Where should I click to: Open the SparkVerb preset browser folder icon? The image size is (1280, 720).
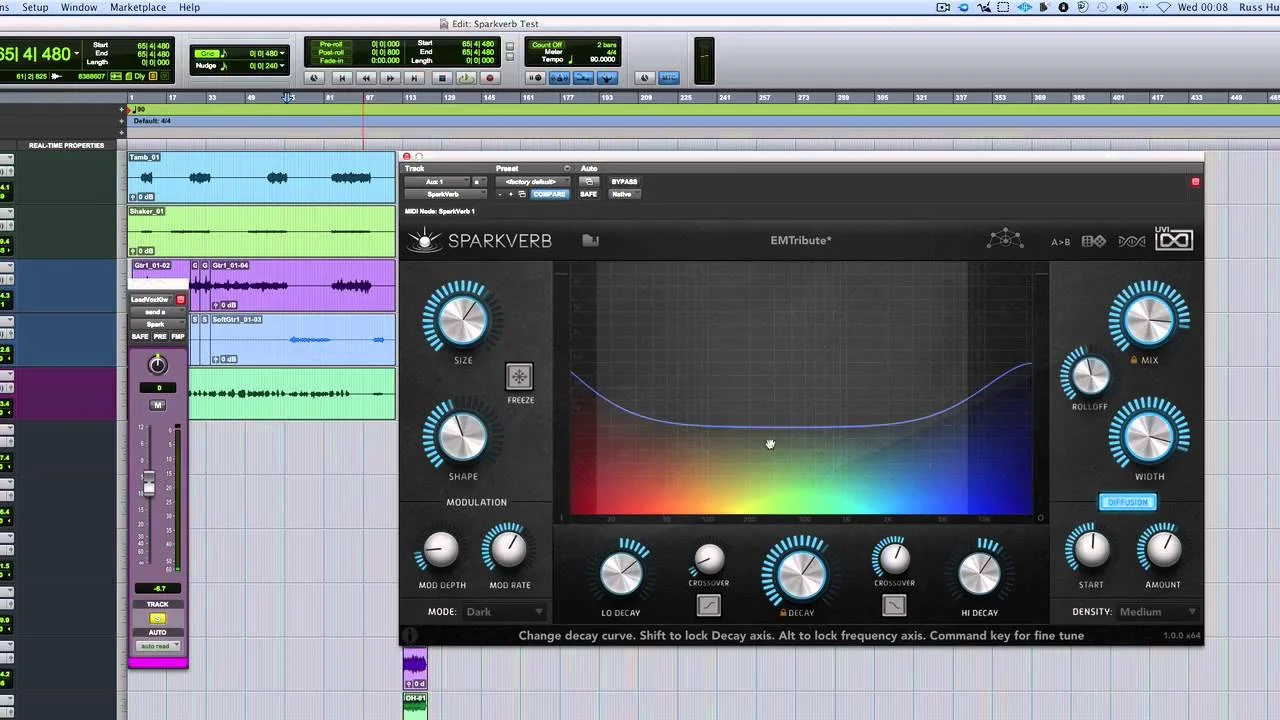[590, 240]
